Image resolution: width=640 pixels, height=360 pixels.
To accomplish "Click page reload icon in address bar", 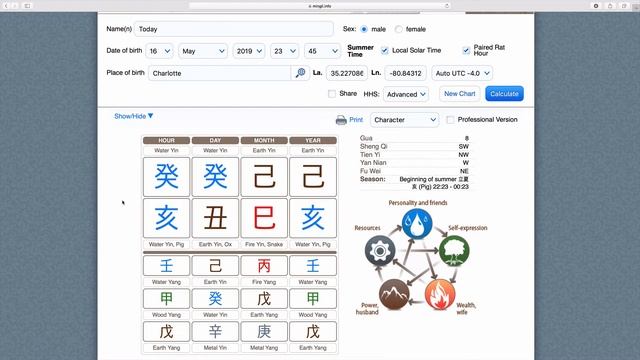I will click(x=447, y=6).
